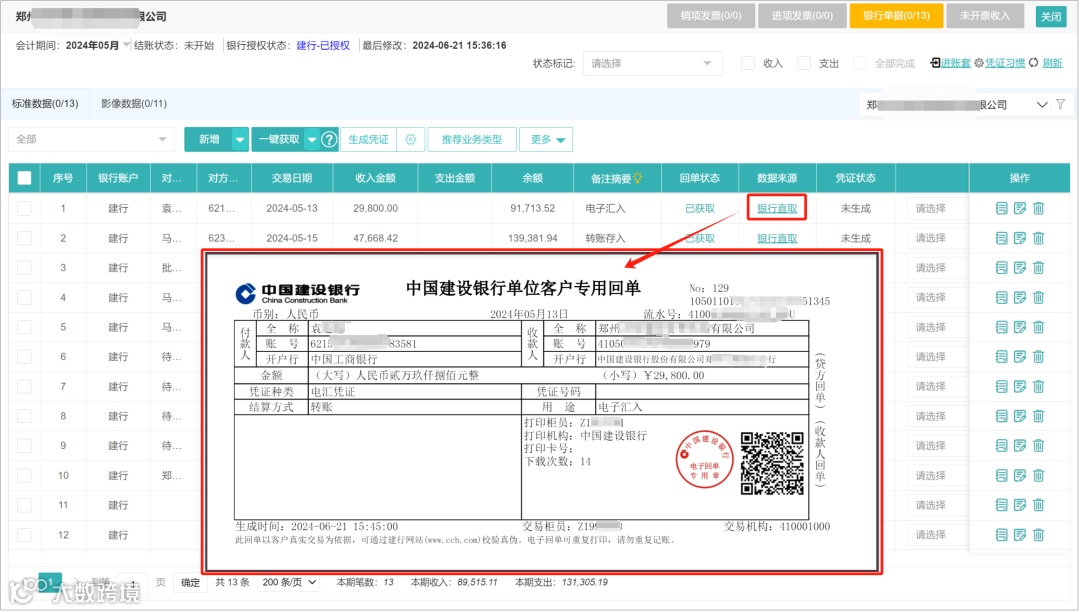Click the 一键获取 button
The image size is (1080, 612).
tap(278, 140)
